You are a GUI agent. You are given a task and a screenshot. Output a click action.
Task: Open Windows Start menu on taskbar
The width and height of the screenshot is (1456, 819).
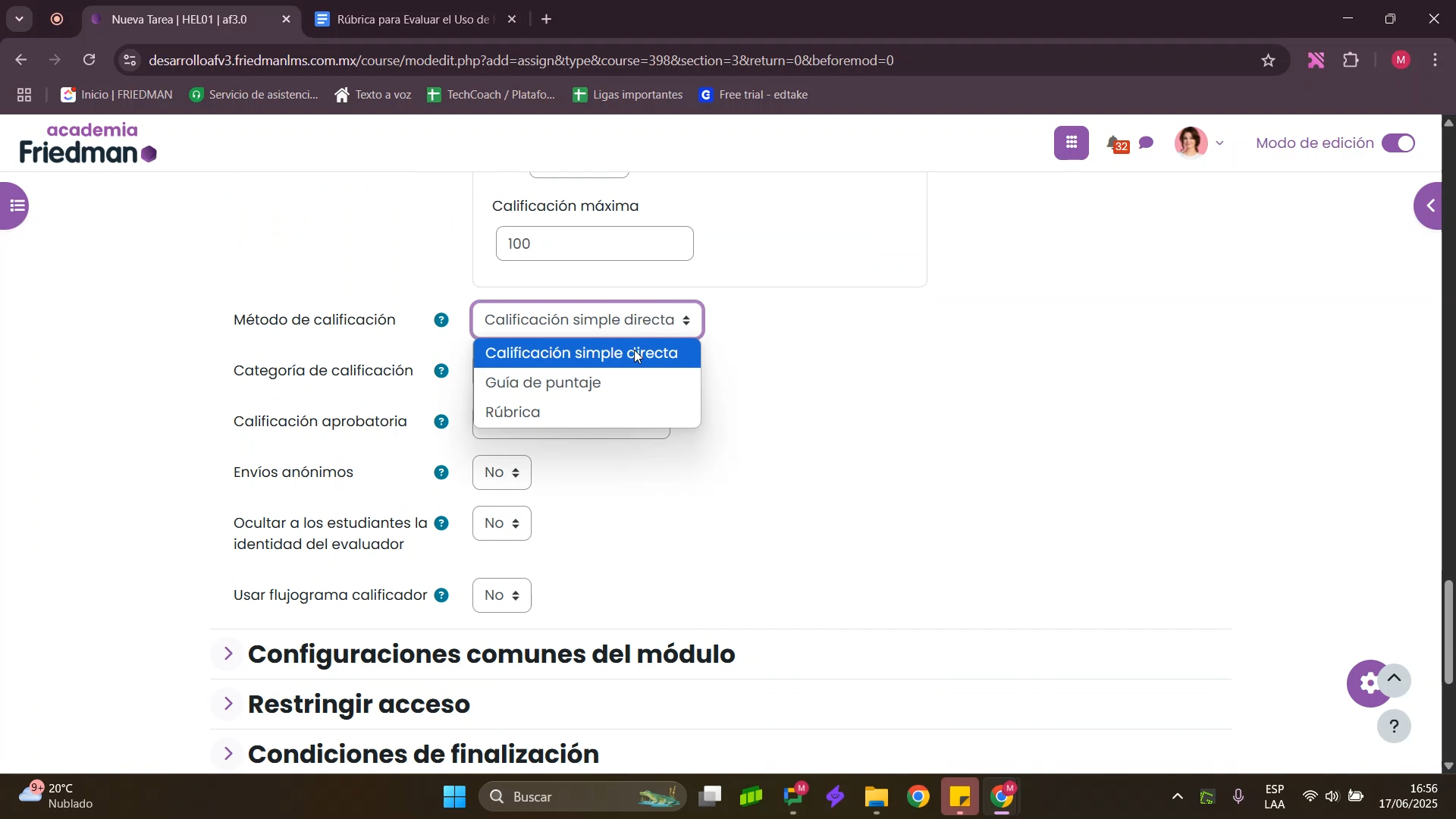tap(454, 798)
